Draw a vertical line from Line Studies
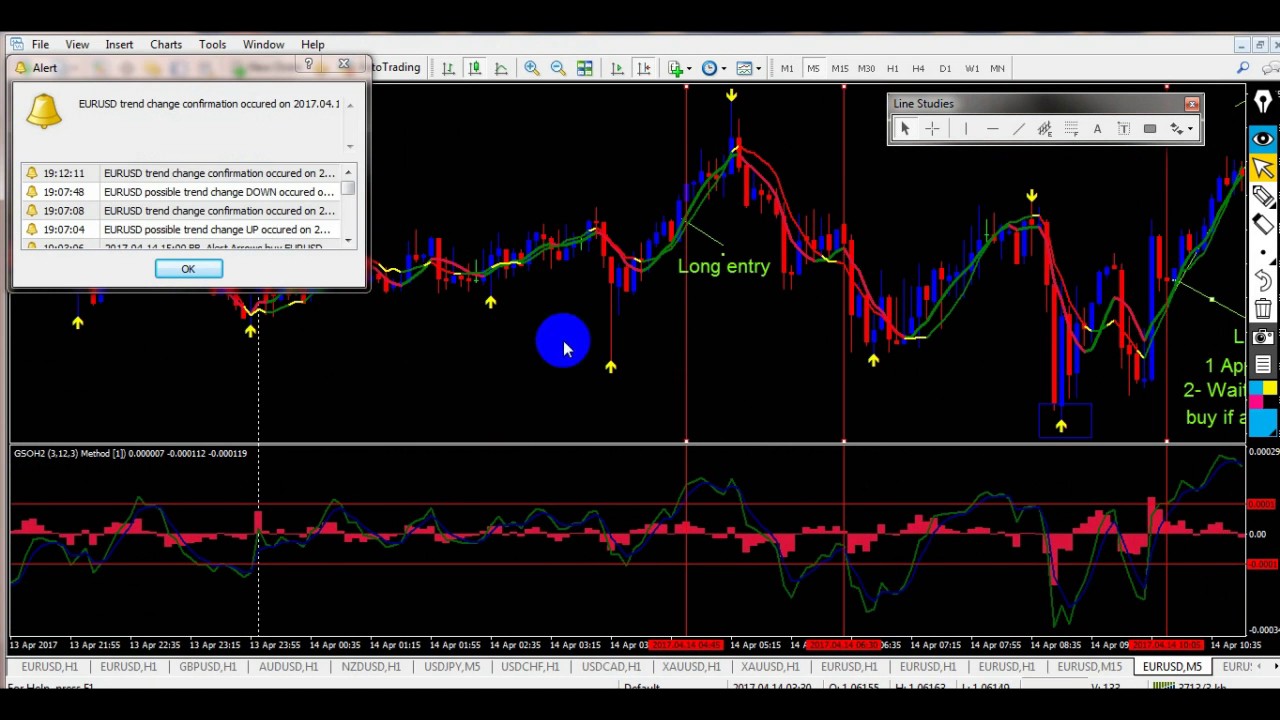1280x720 pixels. pyautogui.click(x=966, y=128)
